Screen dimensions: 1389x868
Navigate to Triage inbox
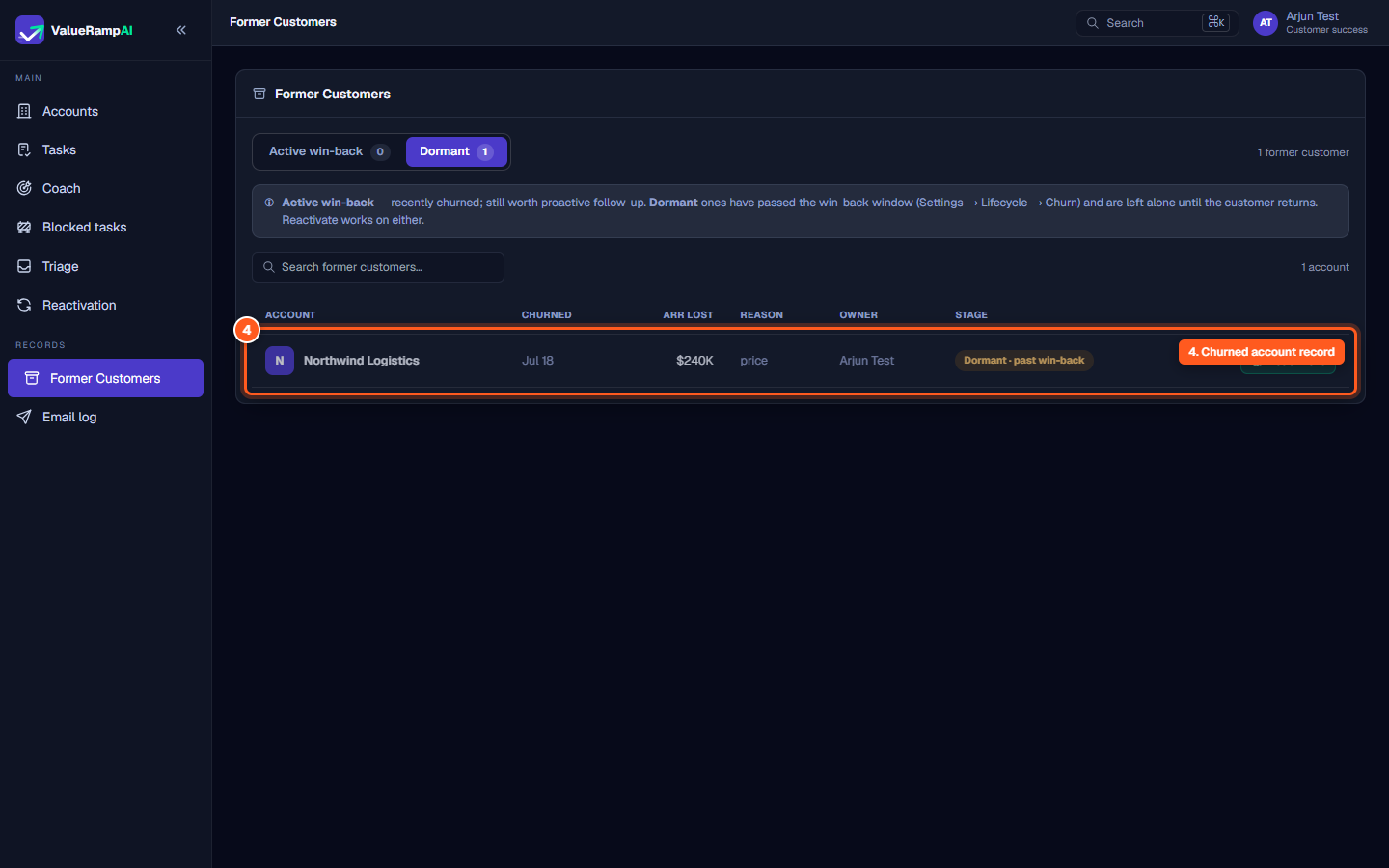105,266
